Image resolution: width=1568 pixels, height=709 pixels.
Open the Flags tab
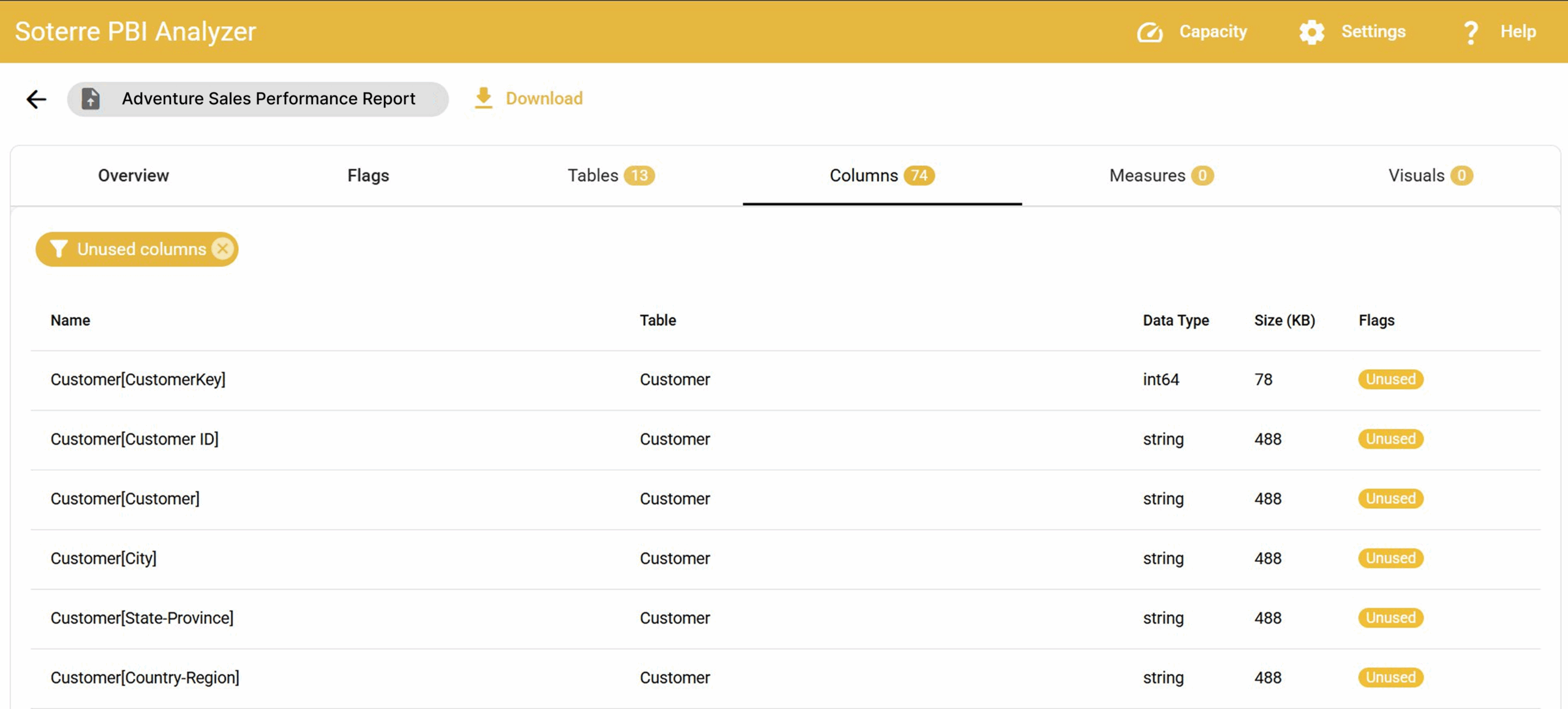tap(367, 176)
